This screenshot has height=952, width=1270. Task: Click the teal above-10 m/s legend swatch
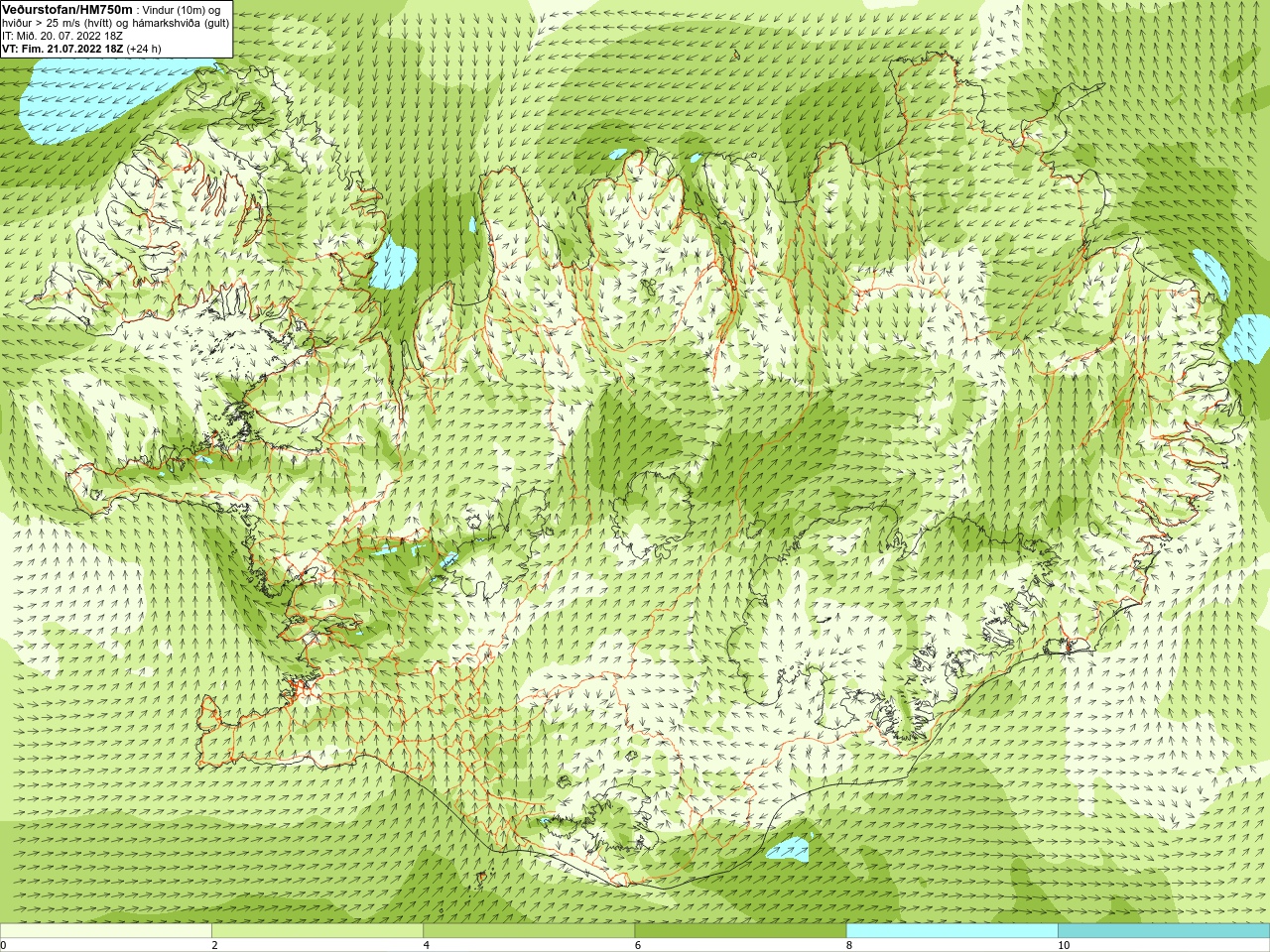pos(1163,931)
